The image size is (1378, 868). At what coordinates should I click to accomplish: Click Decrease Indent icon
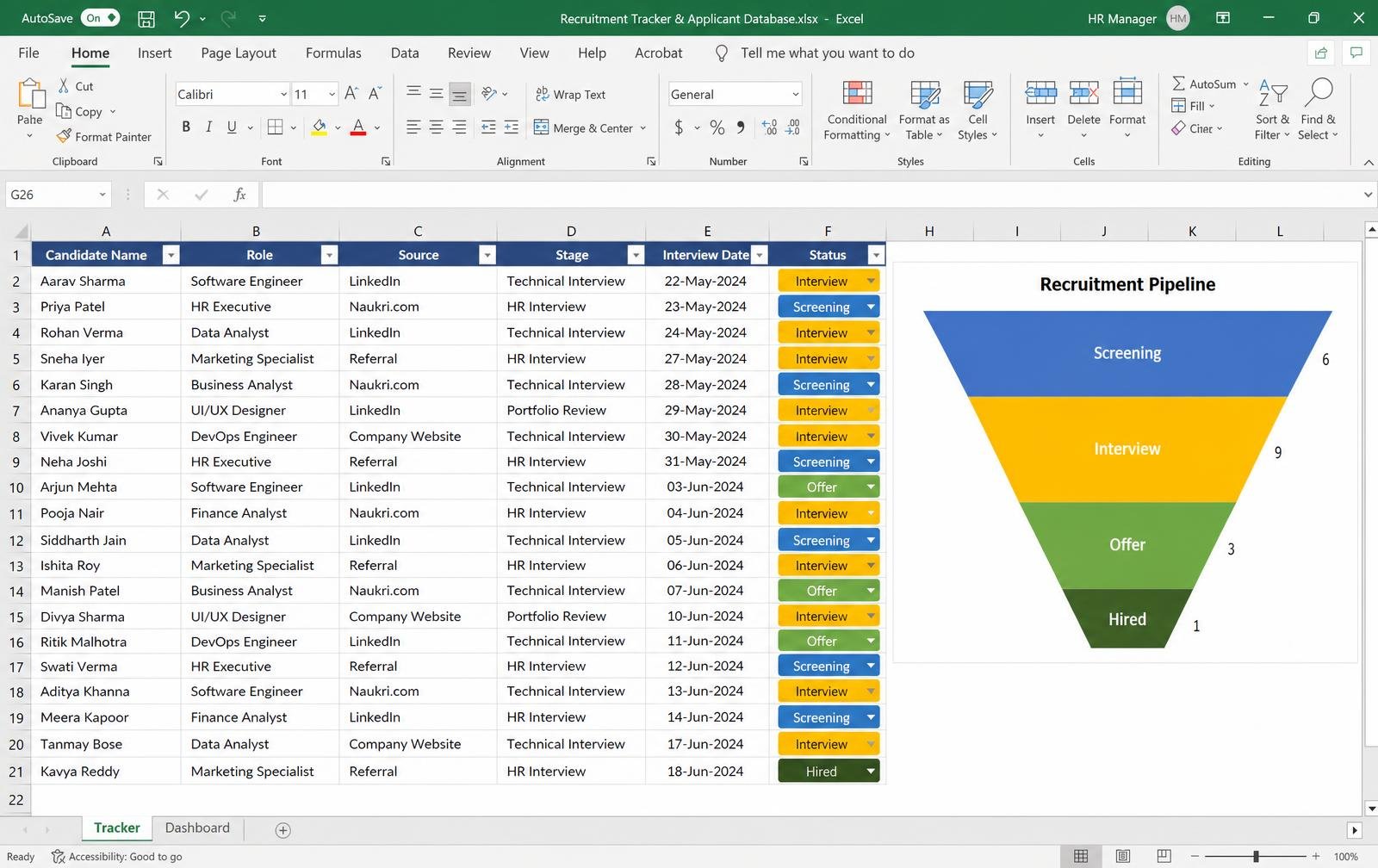tap(488, 127)
